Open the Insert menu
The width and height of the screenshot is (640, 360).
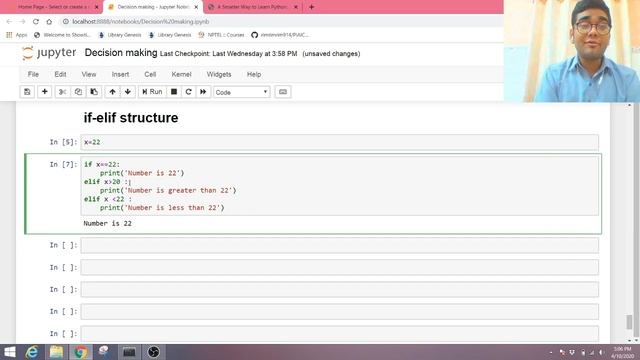point(120,74)
